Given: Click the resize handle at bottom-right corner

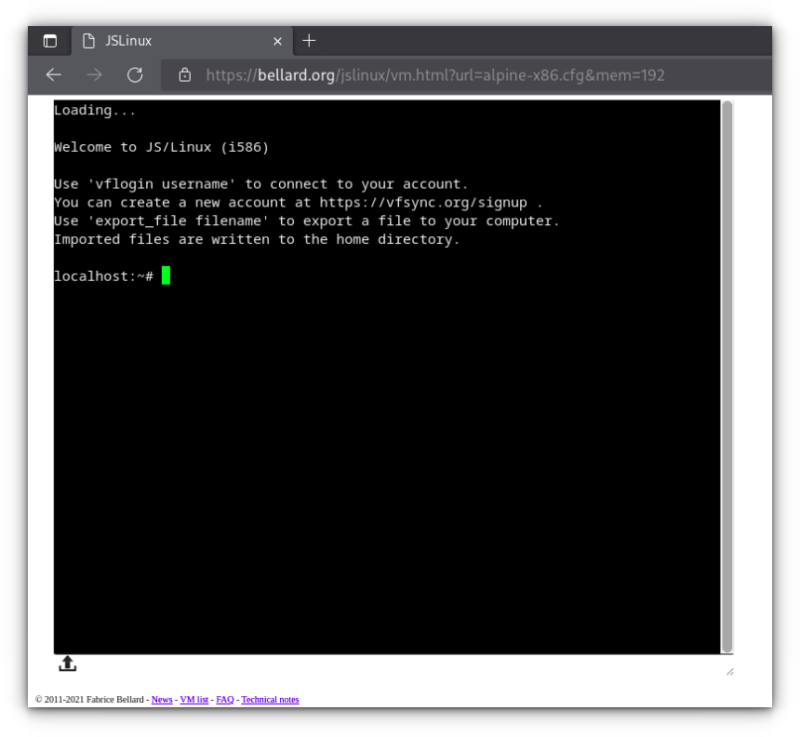Looking at the screenshot, I should click(x=731, y=671).
